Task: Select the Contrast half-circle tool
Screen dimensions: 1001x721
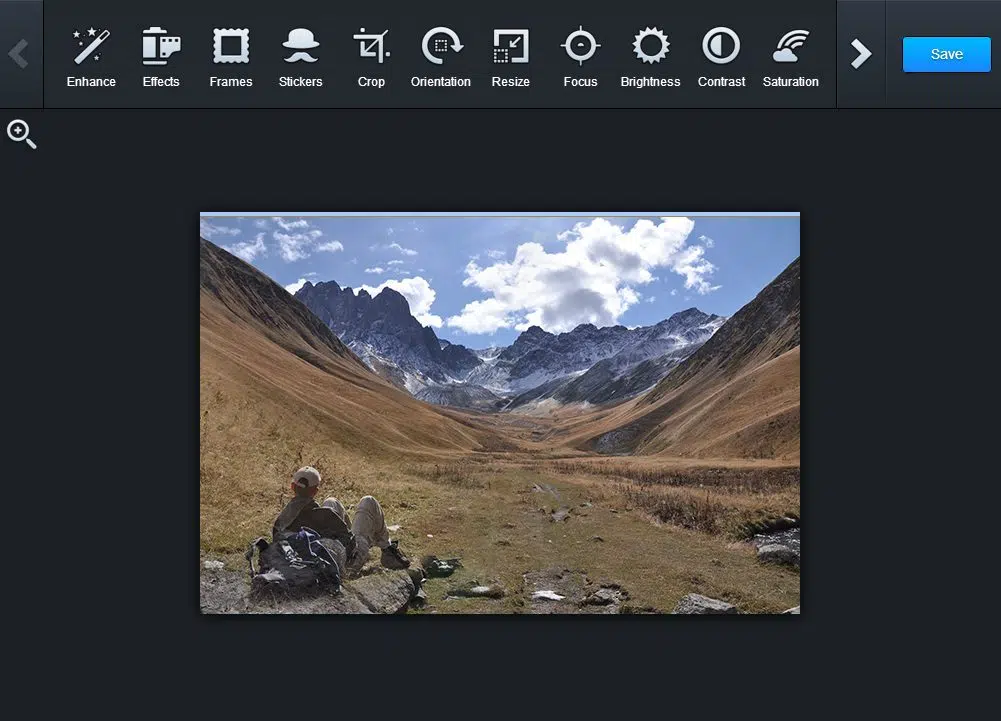Action: 721,47
